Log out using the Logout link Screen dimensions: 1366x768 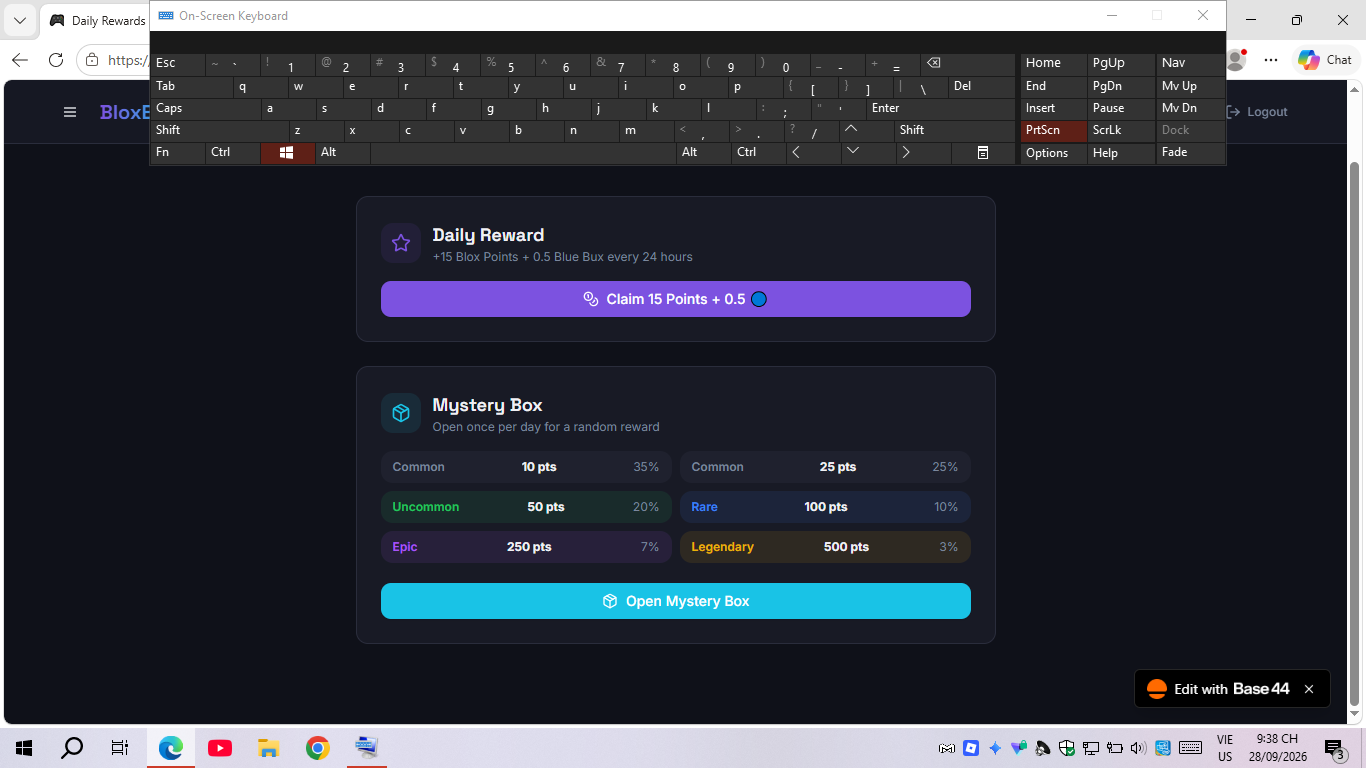click(x=1257, y=112)
